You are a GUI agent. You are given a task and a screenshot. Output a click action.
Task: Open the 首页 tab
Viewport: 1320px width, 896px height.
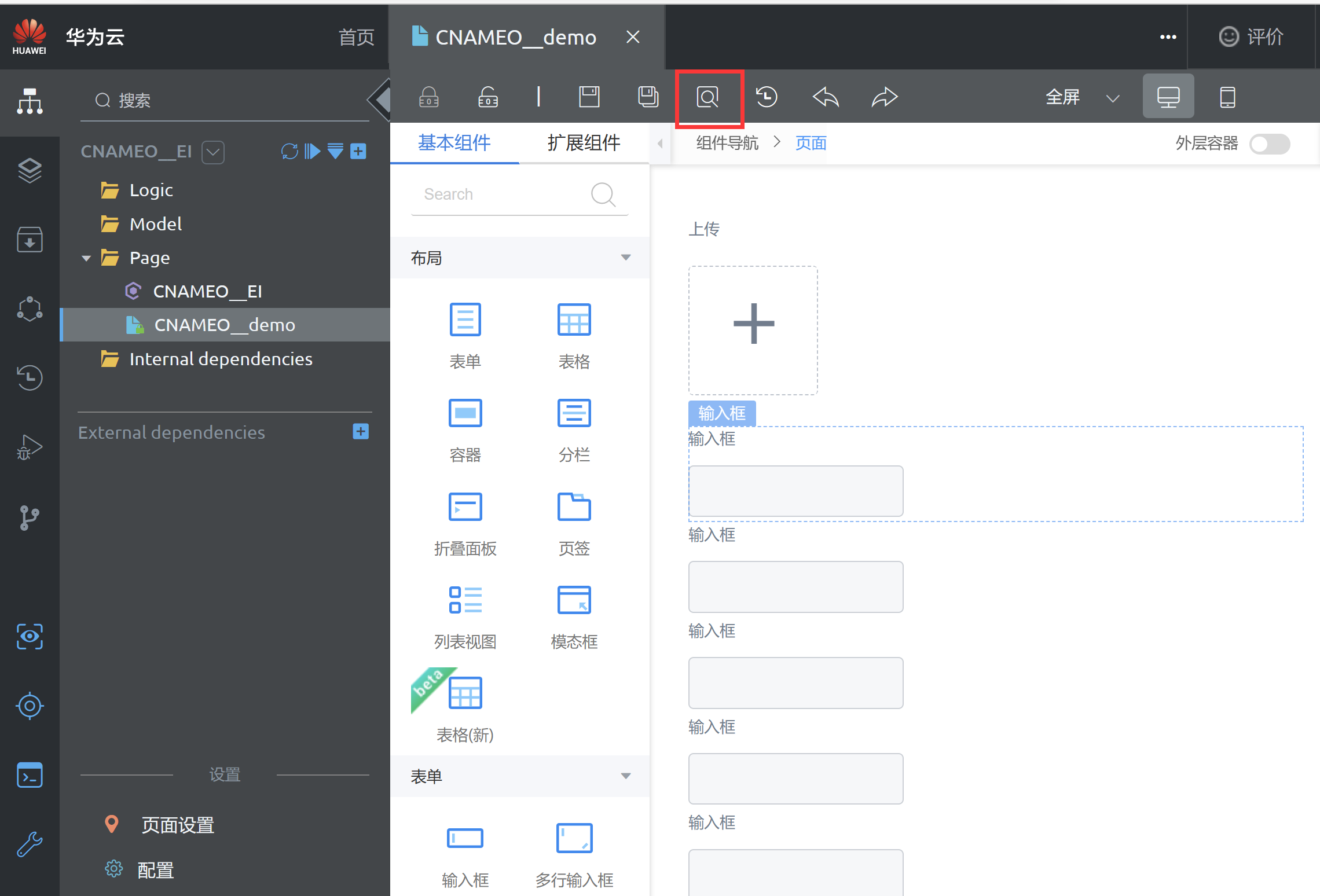[356, 38]
